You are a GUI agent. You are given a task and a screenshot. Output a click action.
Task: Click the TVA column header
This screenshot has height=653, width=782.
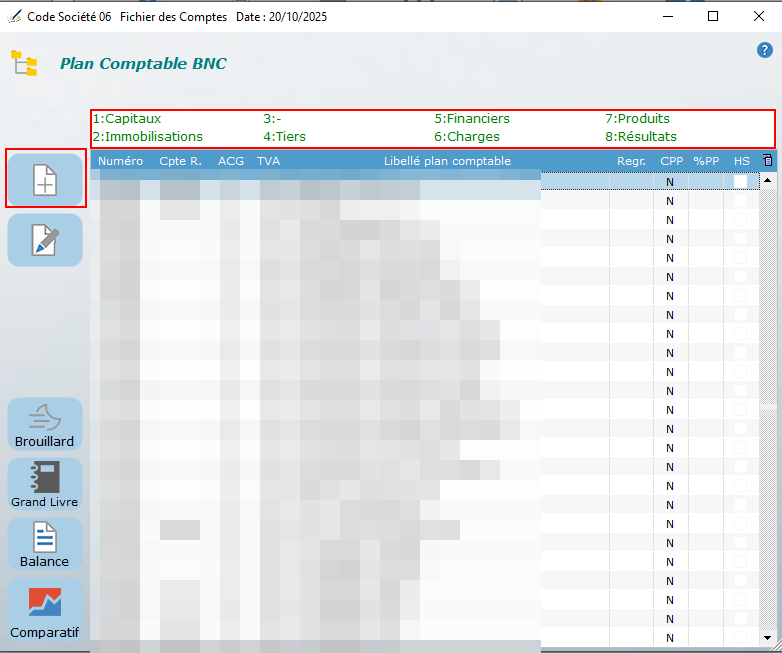coord(268,161)
